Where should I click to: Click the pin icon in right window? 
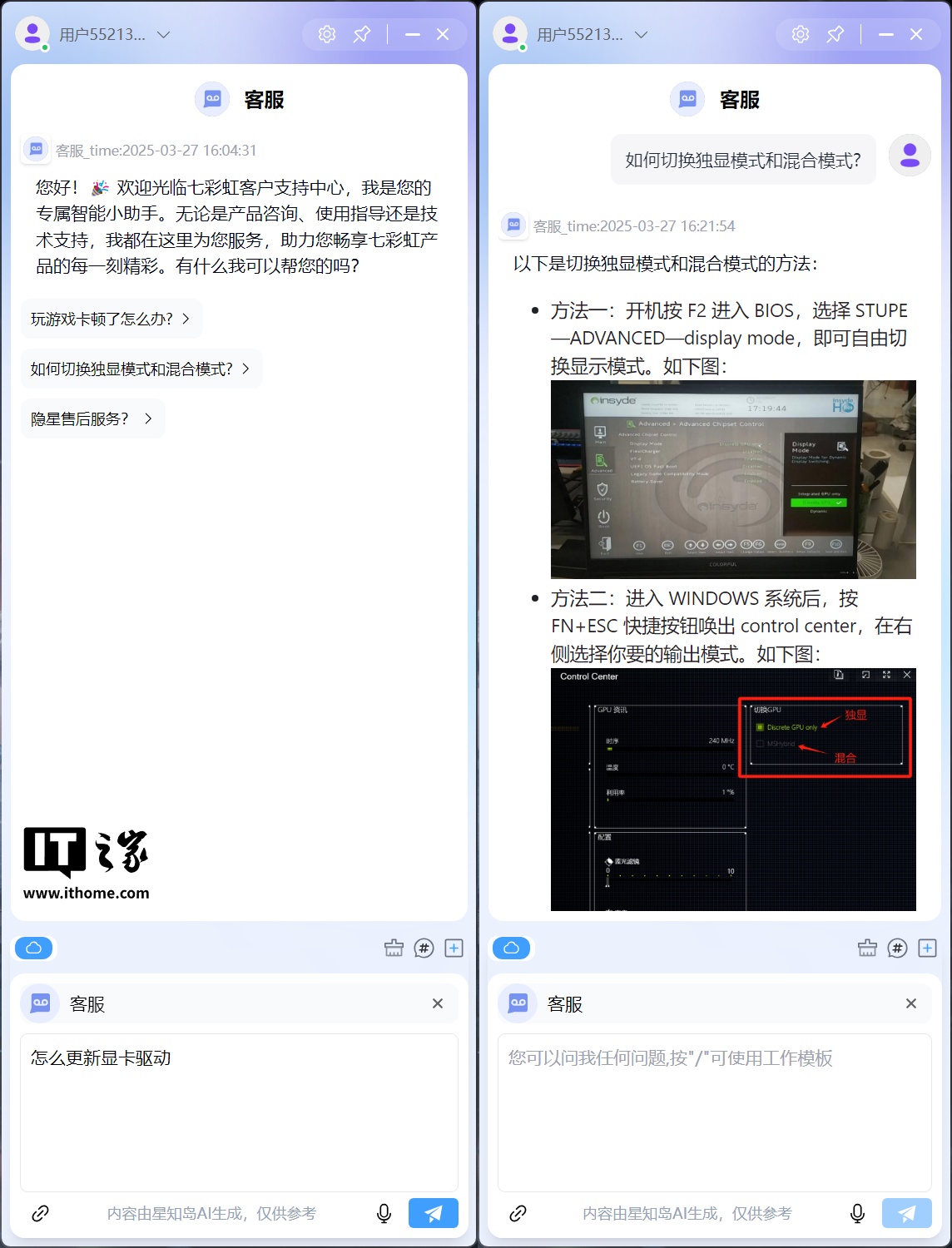point(835,34)
